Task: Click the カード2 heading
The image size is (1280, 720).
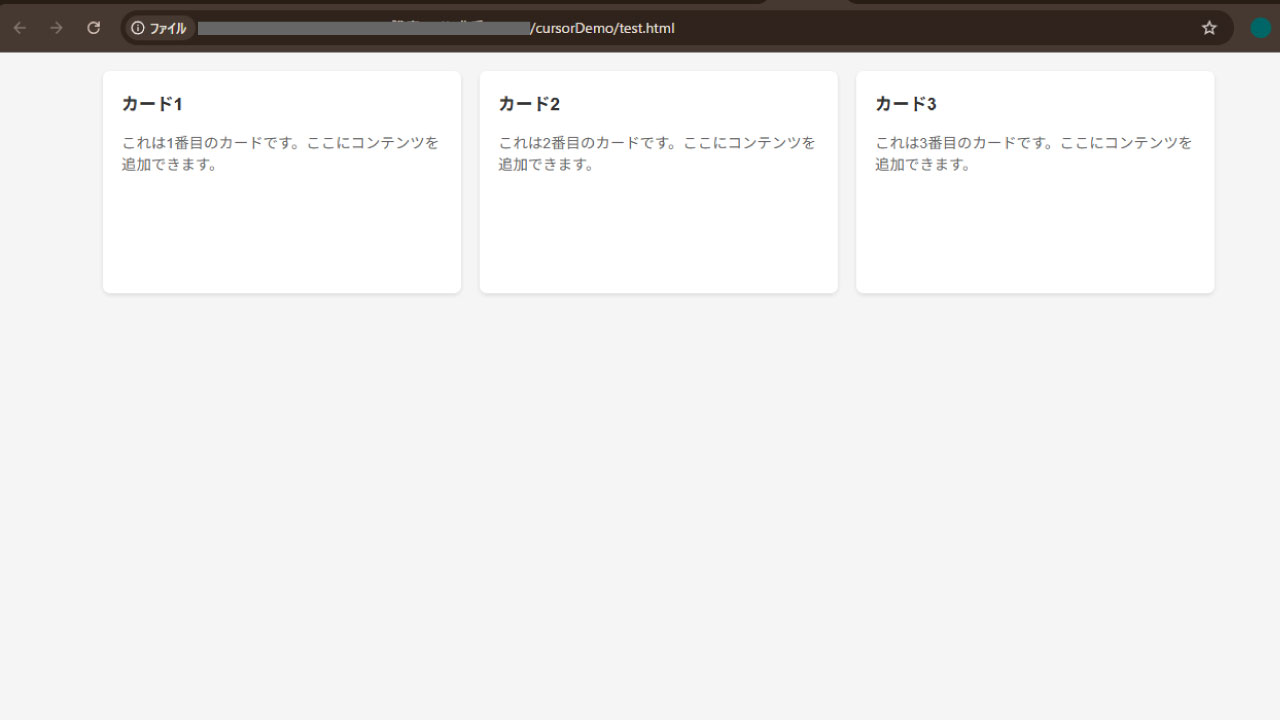Action: pos(529,104)
